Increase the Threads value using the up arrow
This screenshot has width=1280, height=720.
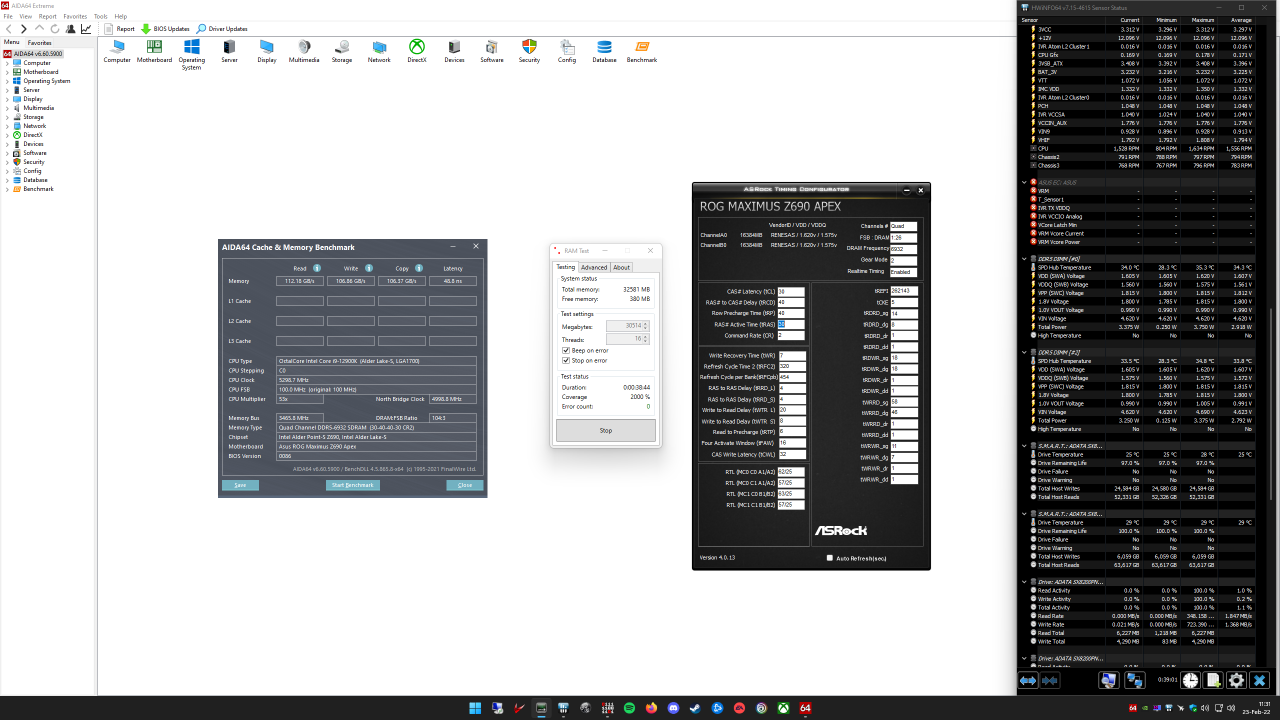(x=645, y=335)
